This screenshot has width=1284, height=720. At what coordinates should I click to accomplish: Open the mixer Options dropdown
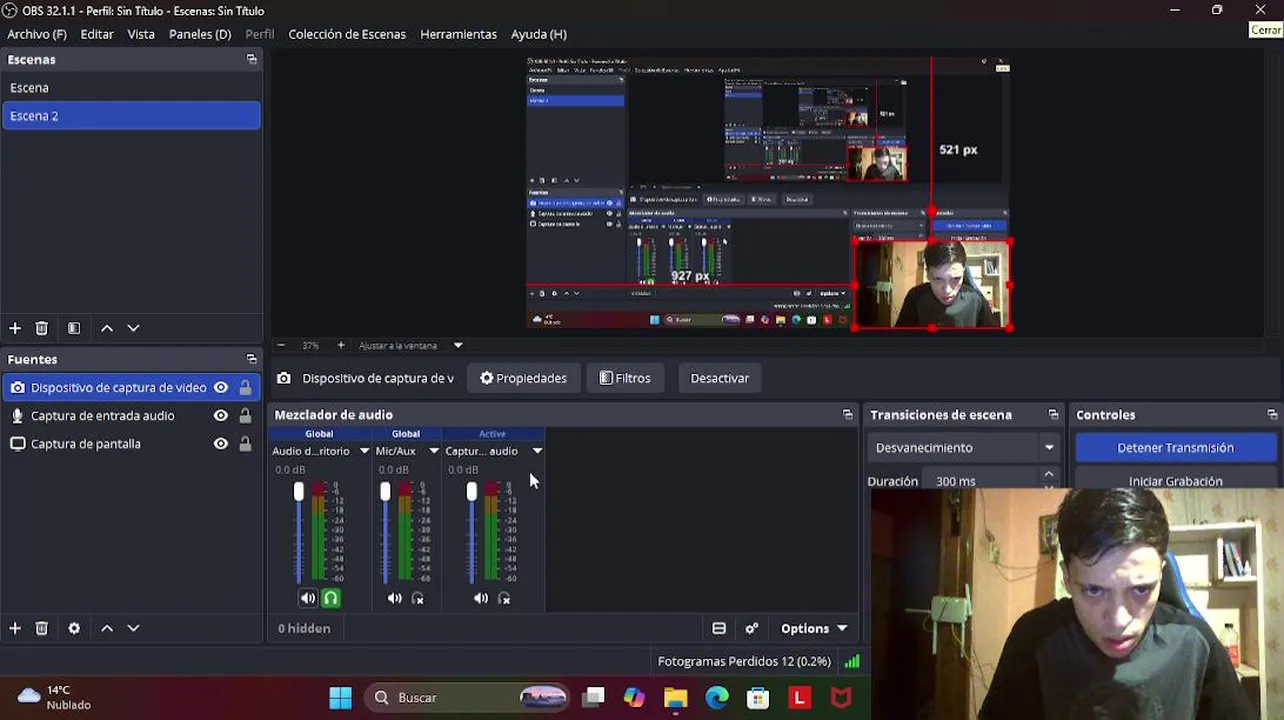click(x=814, y=628)
